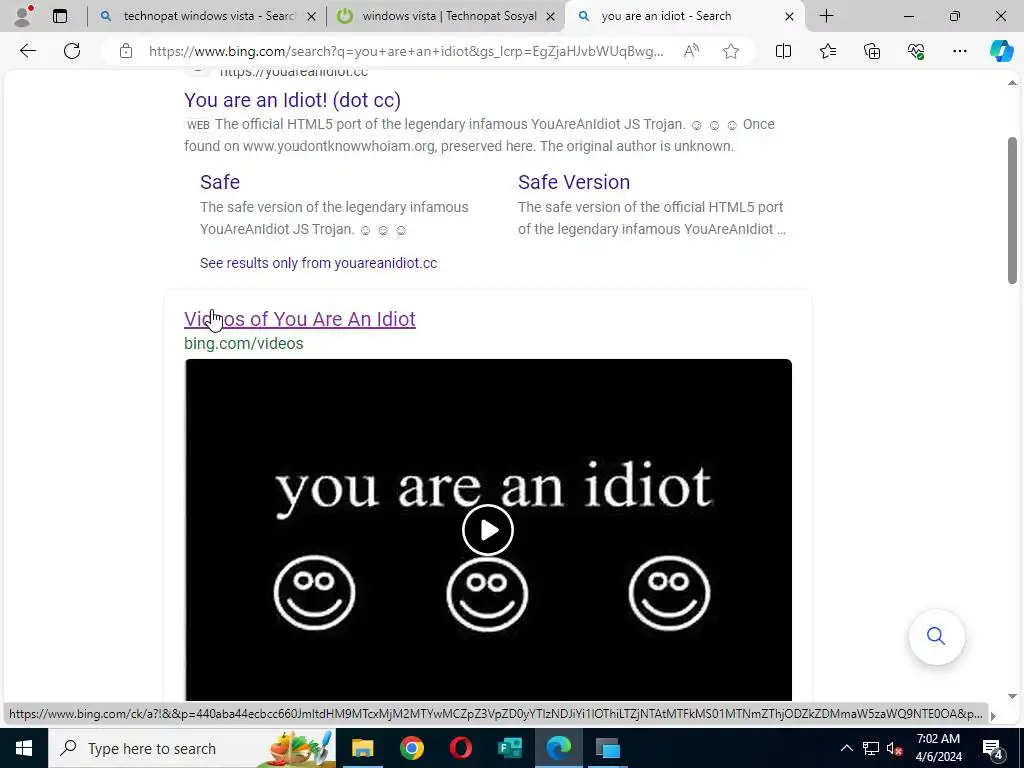Open the muted volume tray icon
The image size is (1024, 768).
(x=895, y=748)
